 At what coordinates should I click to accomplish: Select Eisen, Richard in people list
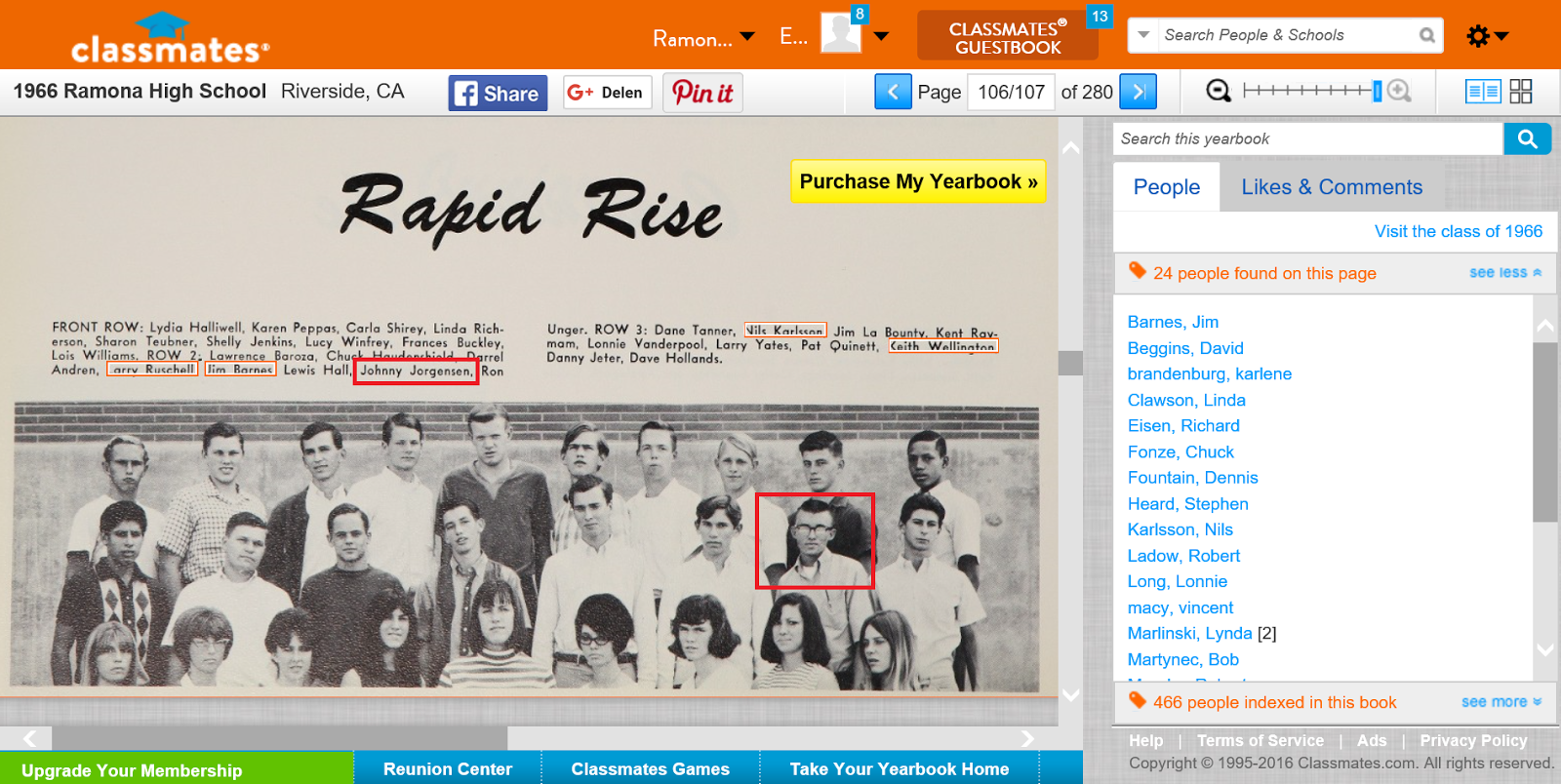coord(1183,425)
